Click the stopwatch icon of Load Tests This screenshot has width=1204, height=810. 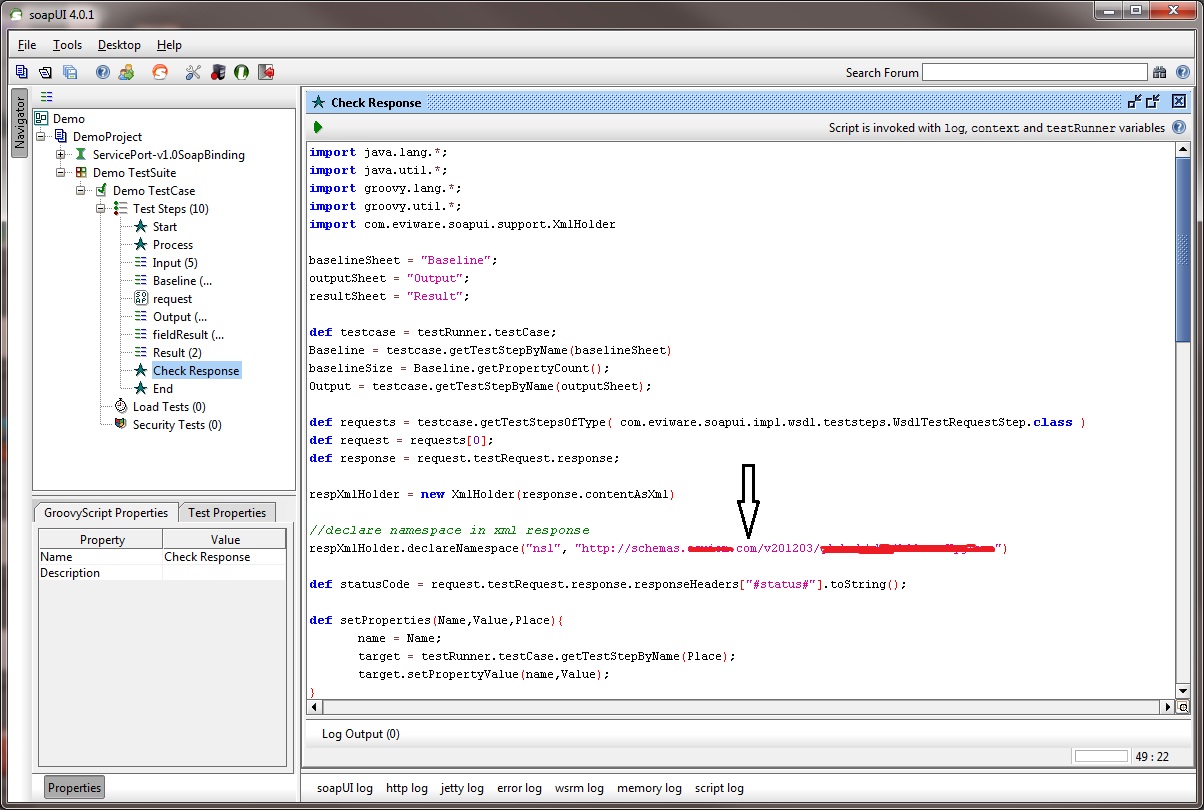coord(121,407)
